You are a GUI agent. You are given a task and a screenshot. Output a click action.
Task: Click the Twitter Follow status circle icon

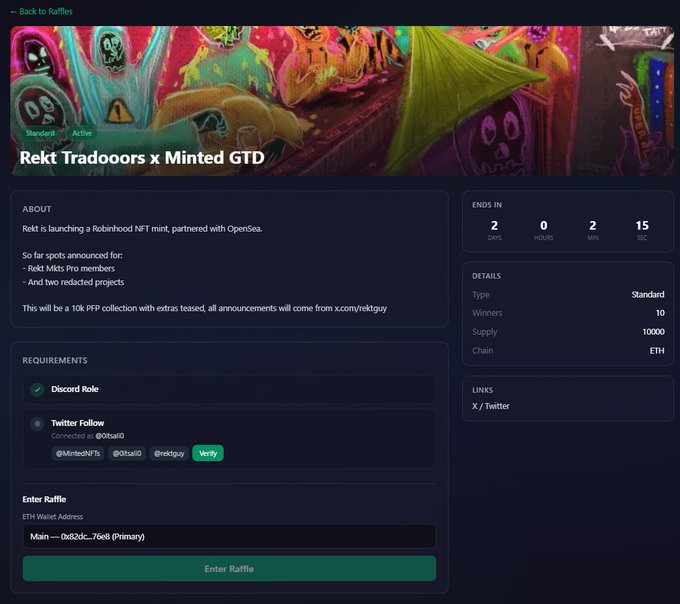(37, 423)
